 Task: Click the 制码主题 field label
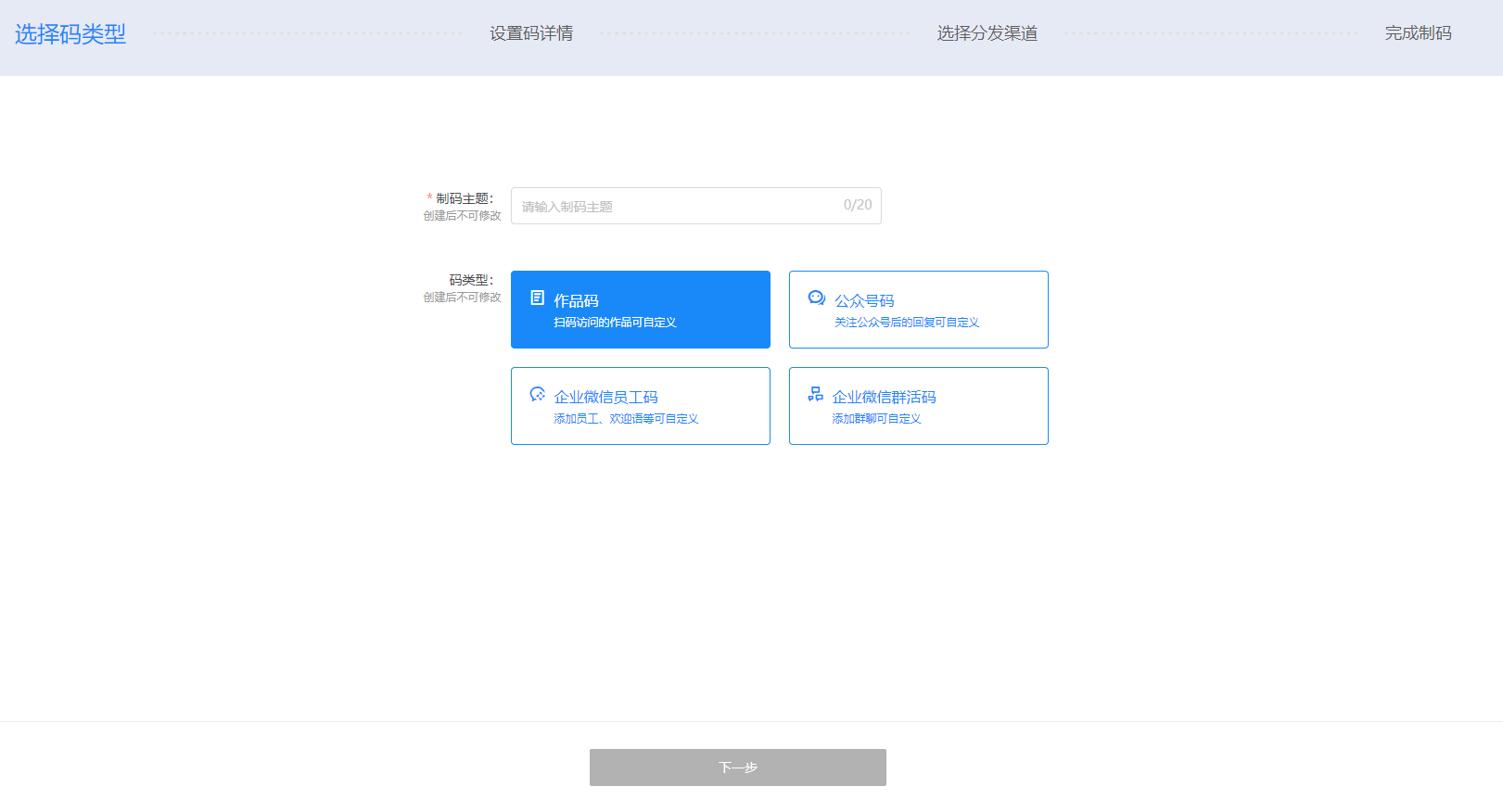[x=465, y=198]
